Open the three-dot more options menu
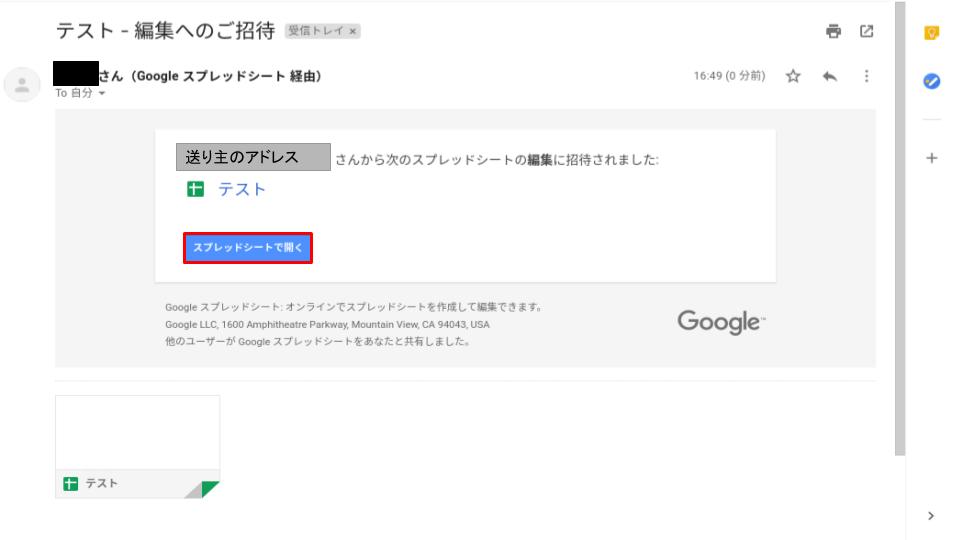Screen dimensions: 960x540 866,76
